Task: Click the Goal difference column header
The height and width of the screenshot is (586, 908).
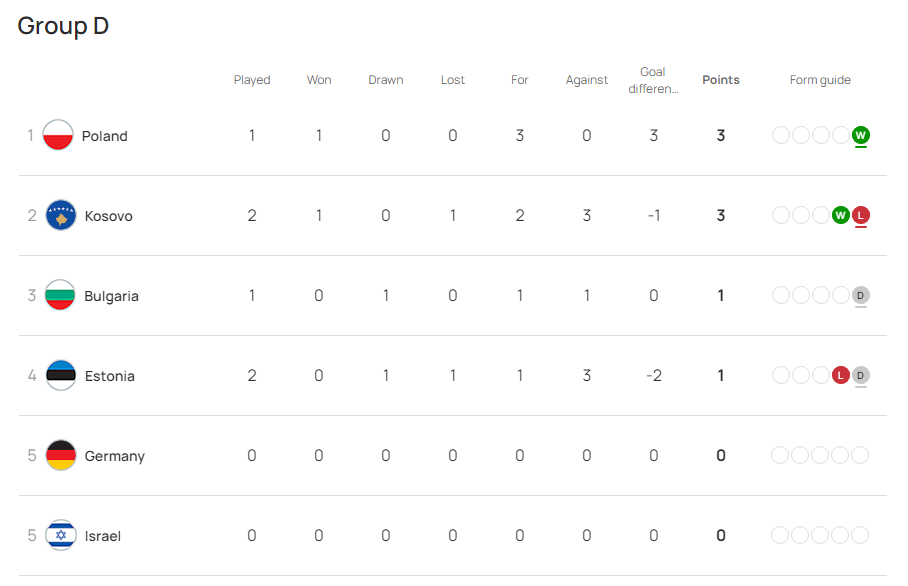Action: pyautogui.click(x=653, y=80)
